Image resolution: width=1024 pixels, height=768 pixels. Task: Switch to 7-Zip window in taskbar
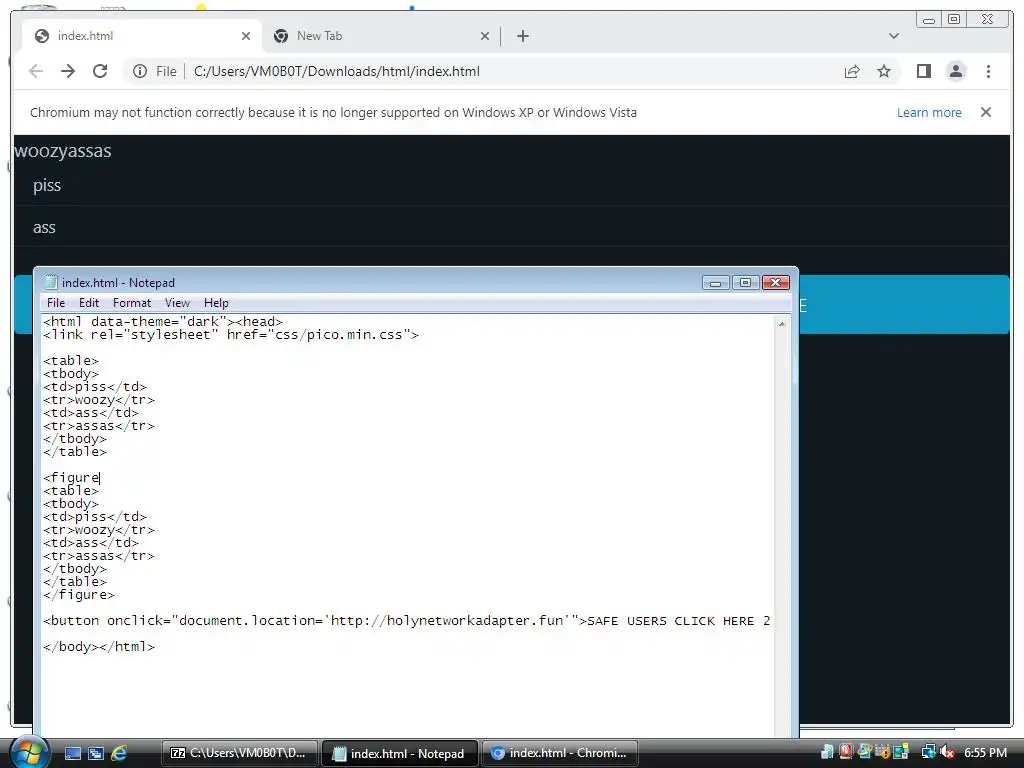tap(239, 753)
